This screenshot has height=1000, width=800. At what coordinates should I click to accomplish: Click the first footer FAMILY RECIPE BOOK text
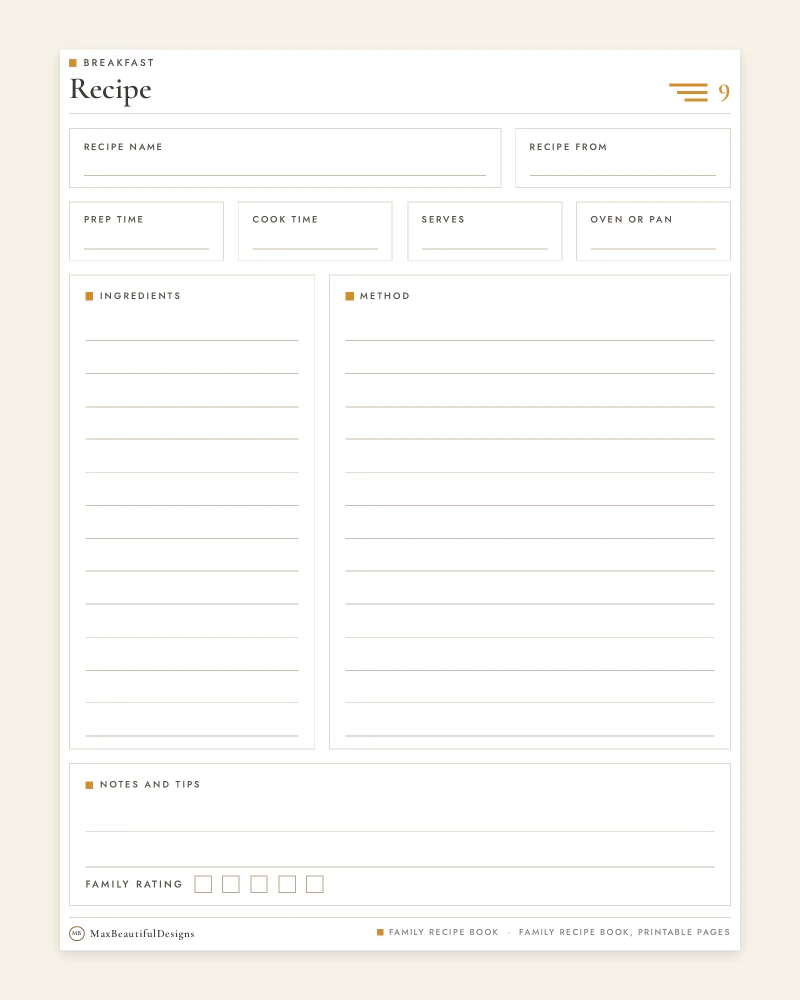click(443, 932)
